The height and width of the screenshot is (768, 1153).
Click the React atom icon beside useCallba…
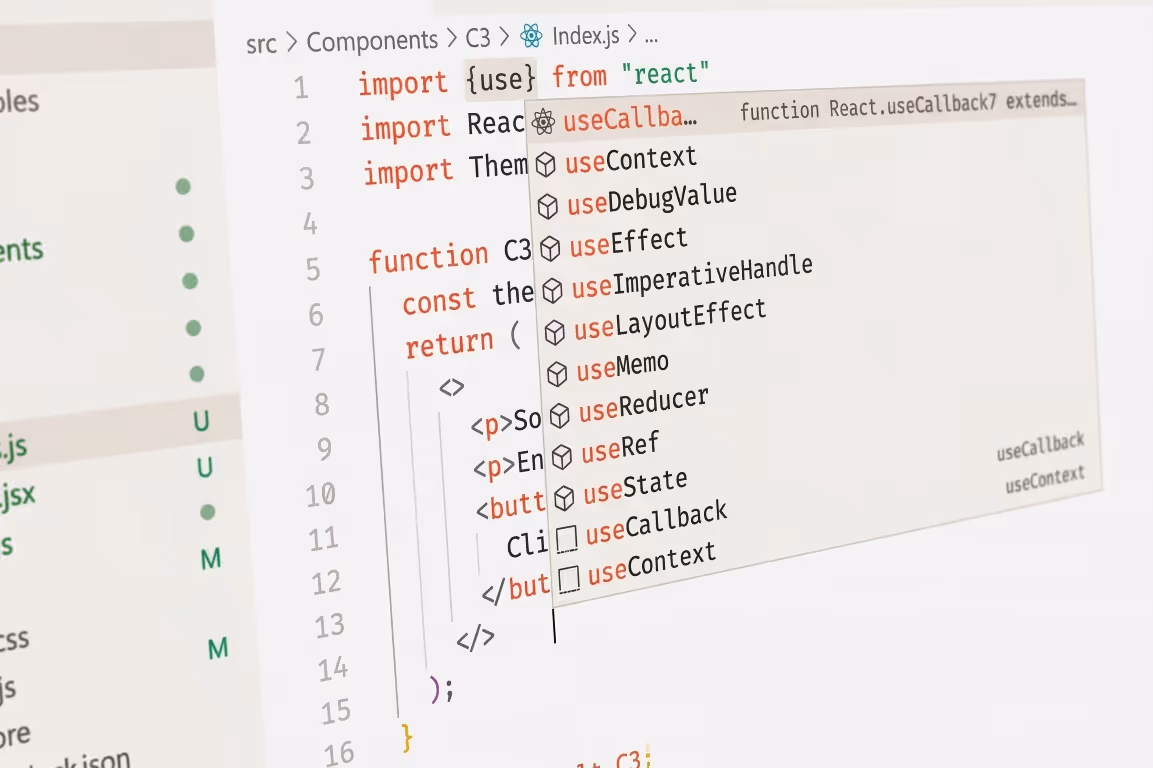543,122
